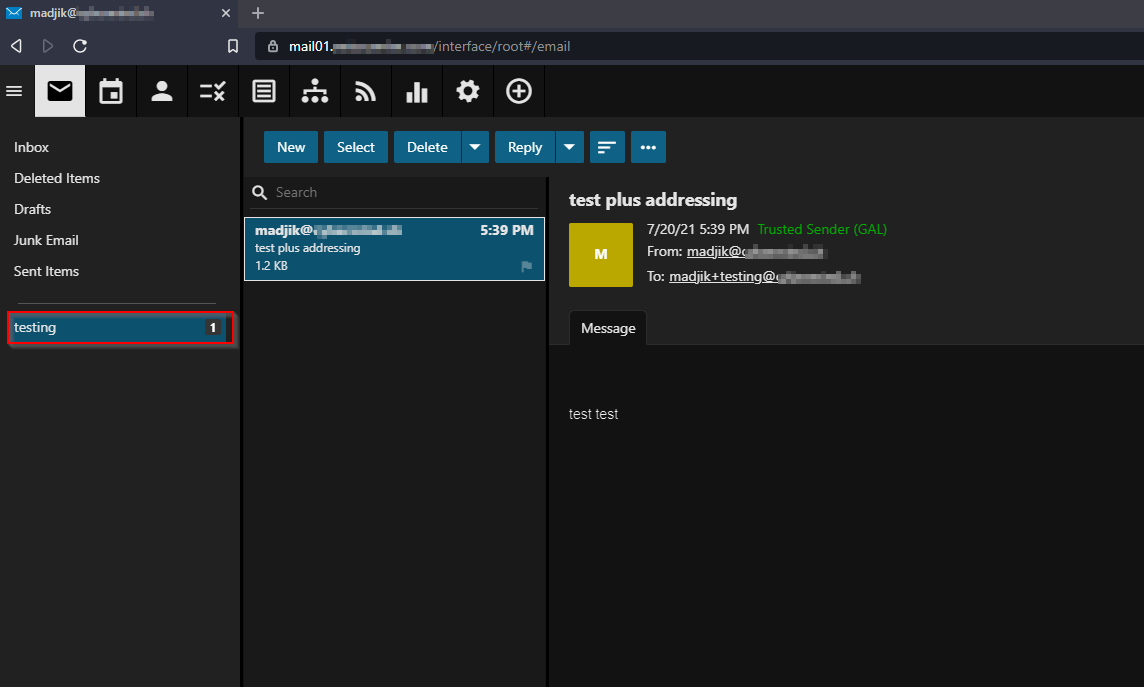Open the Notes icon

pos(264,92)
